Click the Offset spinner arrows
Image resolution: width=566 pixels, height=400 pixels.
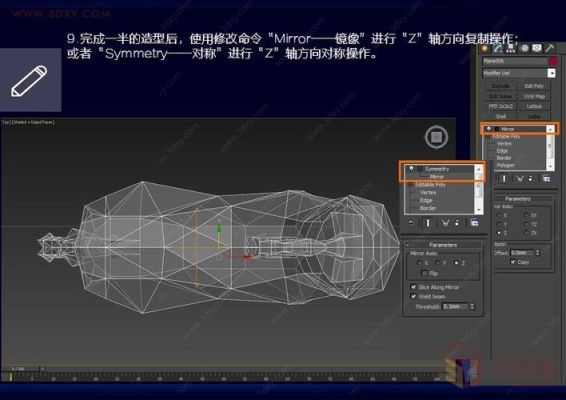538,253
